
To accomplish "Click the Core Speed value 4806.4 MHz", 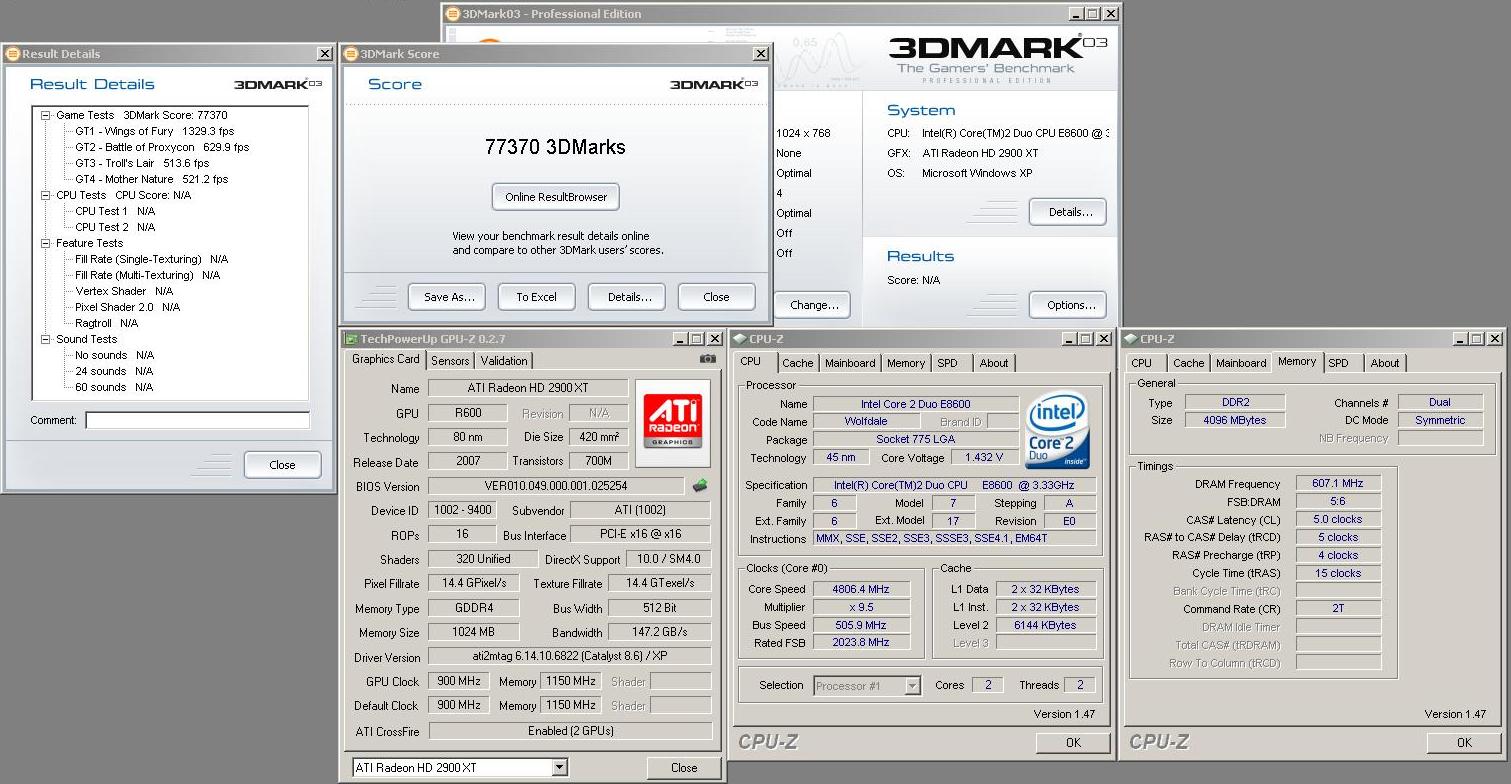I will coord(861,589).
